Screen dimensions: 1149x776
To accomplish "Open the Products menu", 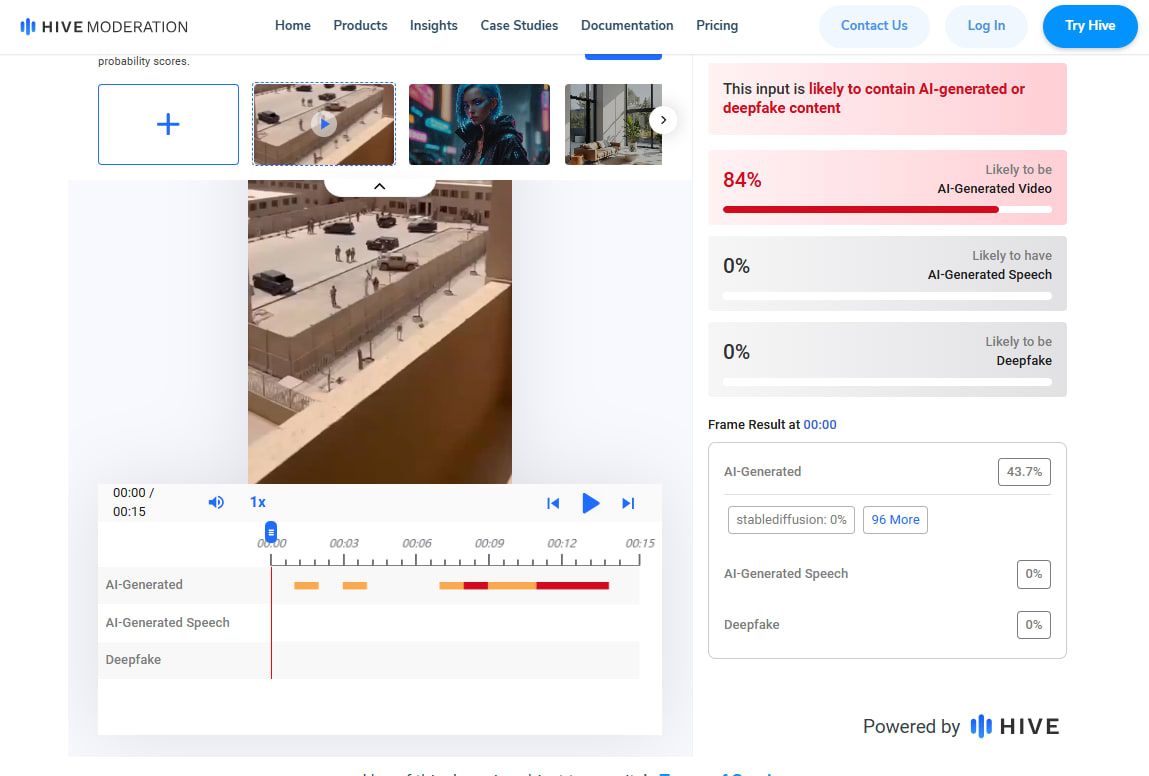I will (360, 26).
